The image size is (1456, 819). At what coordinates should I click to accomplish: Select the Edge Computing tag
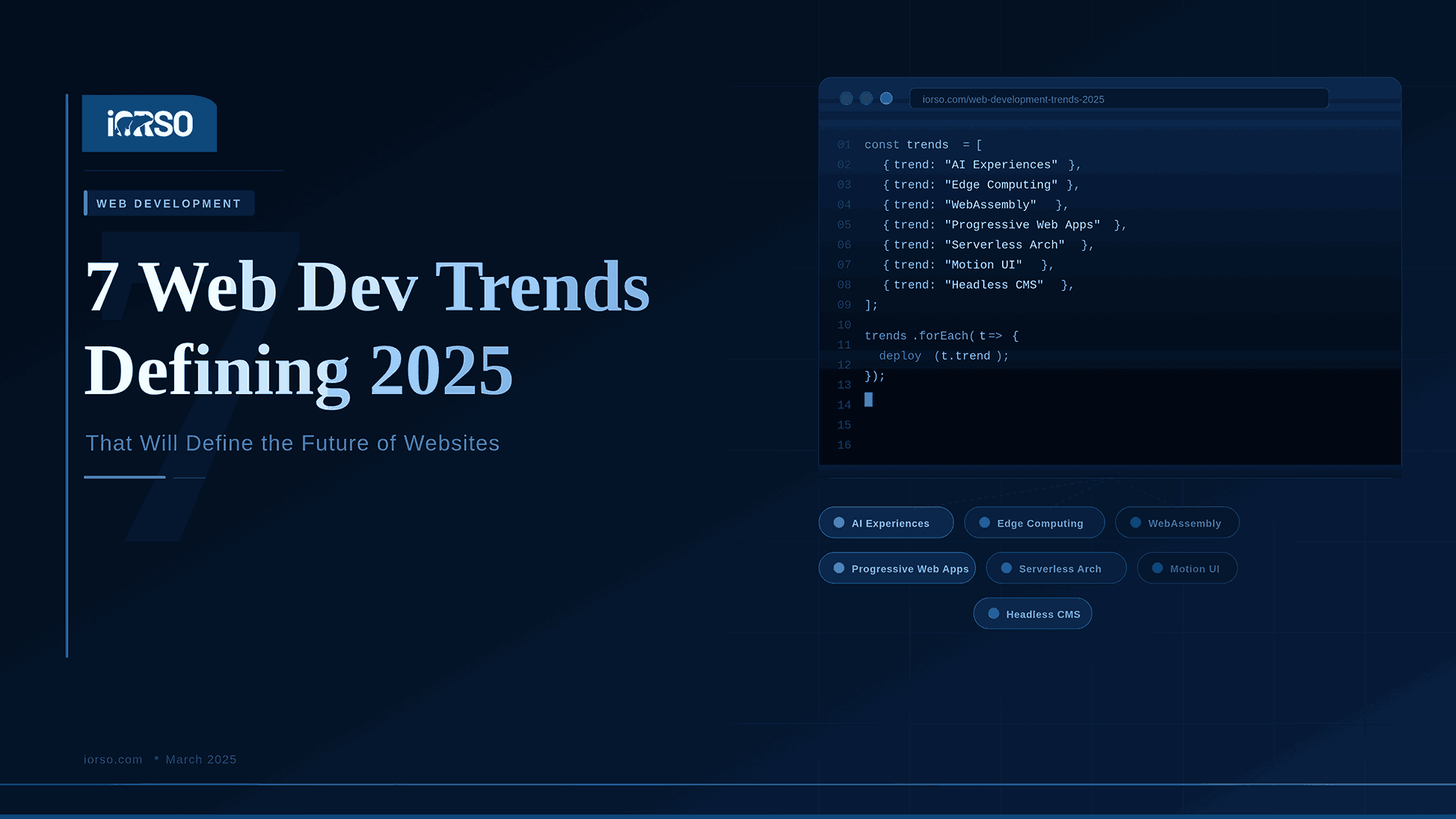coord(1039,523)
